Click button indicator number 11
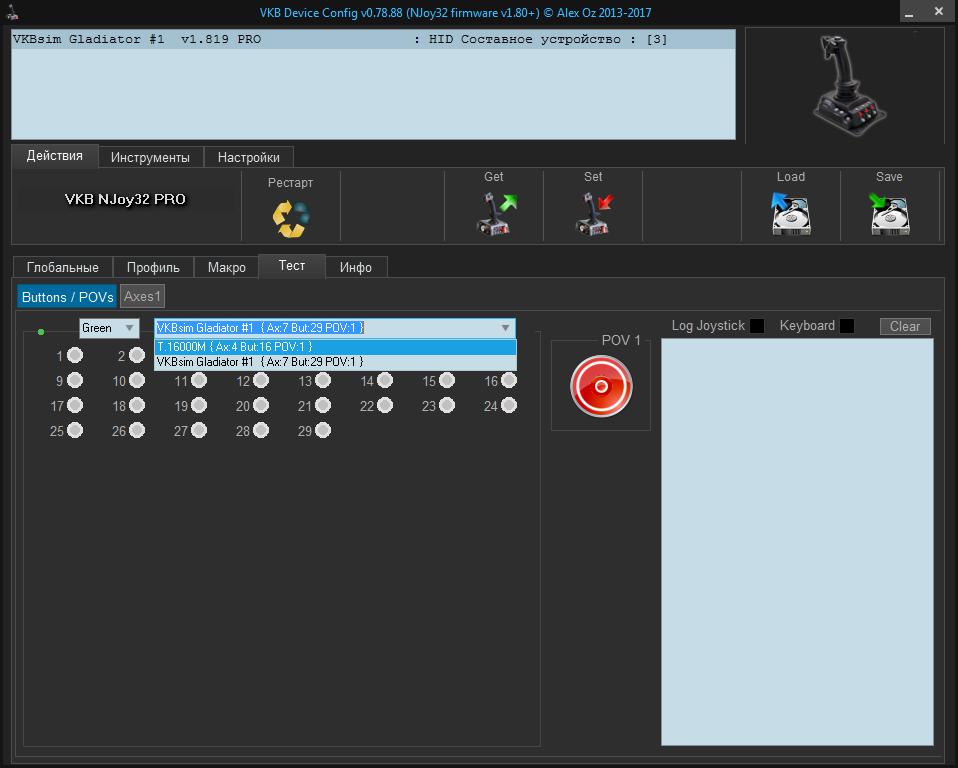Viewport: 958px width, 768px height. [199, 380]
